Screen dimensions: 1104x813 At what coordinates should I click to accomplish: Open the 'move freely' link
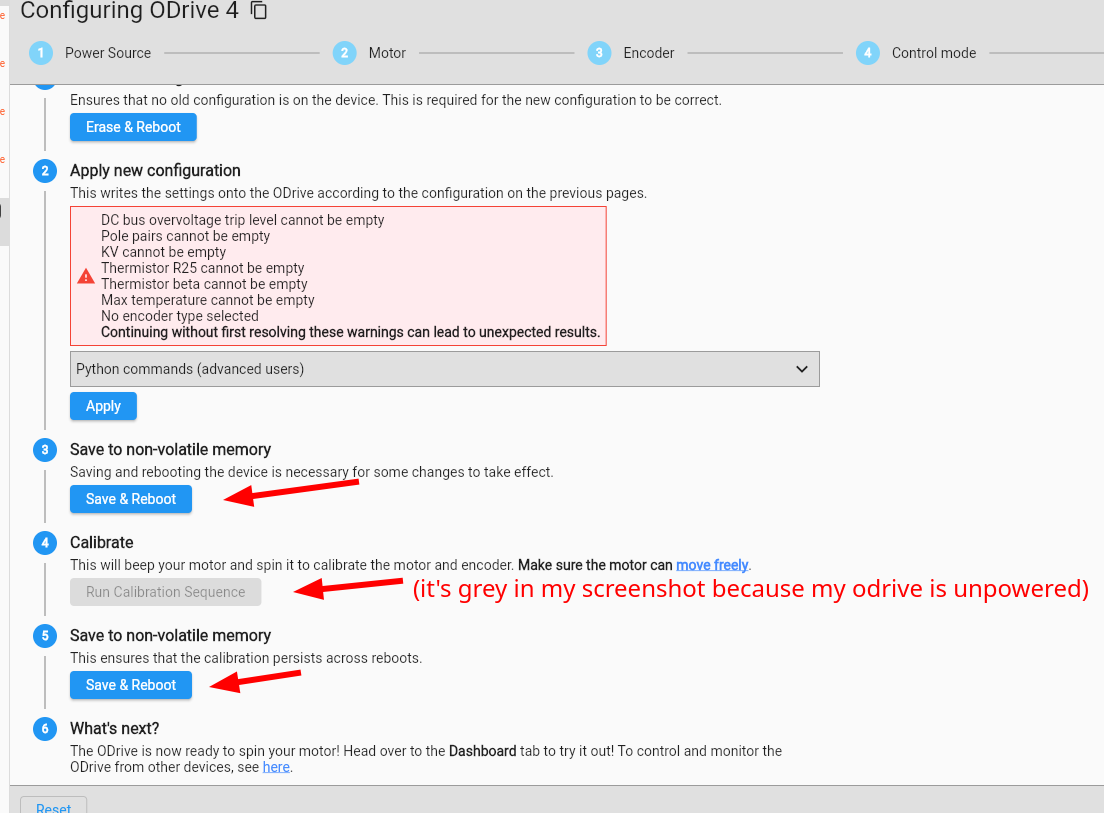pos(712,565)
